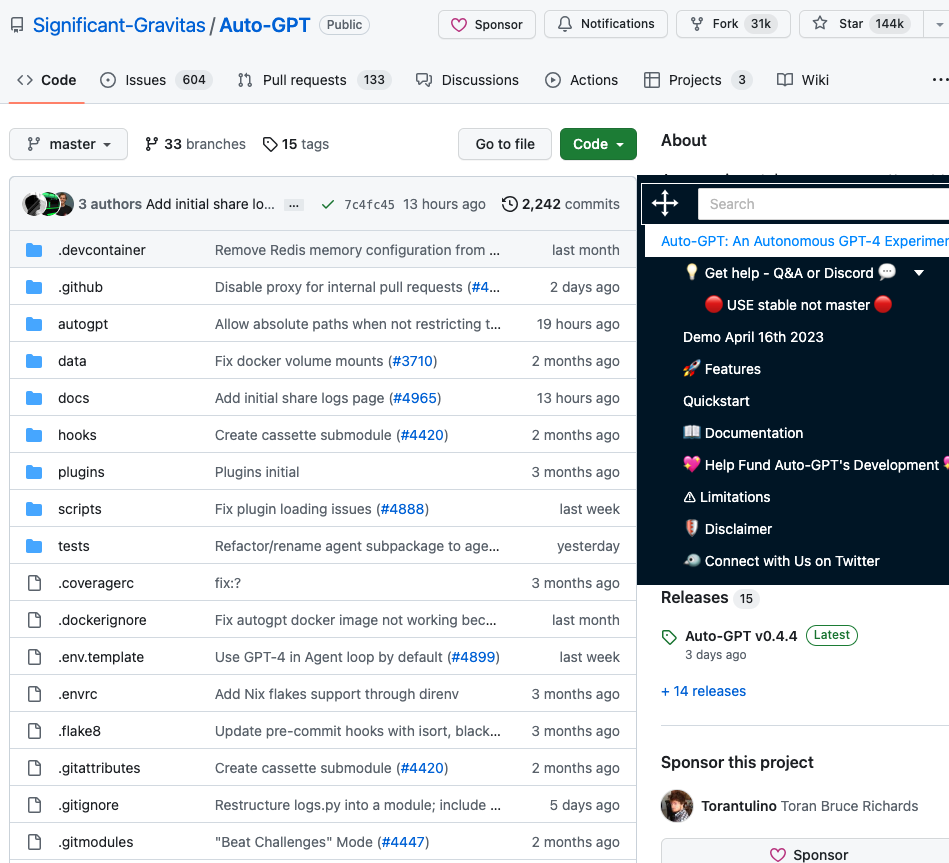Click the repository icon beside Significant-Gravitas
This screenshot has width=949, height=863.
coord(17,25)
